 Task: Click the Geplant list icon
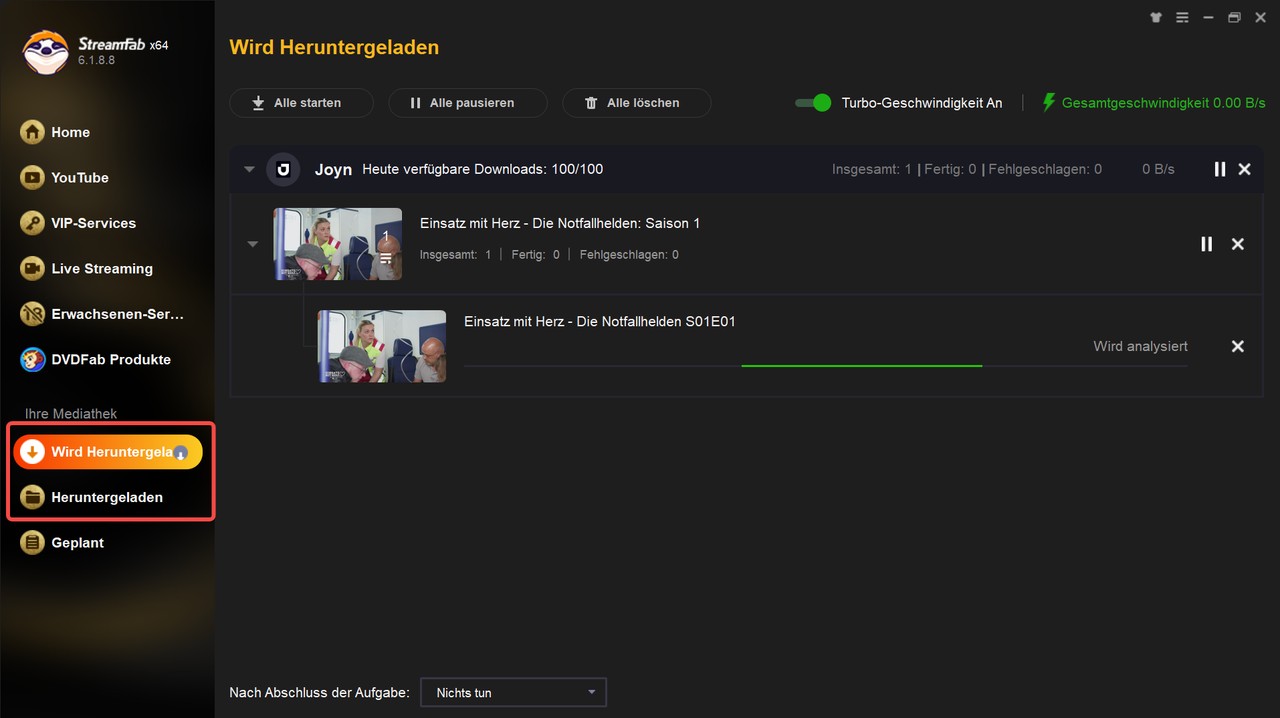33,543
